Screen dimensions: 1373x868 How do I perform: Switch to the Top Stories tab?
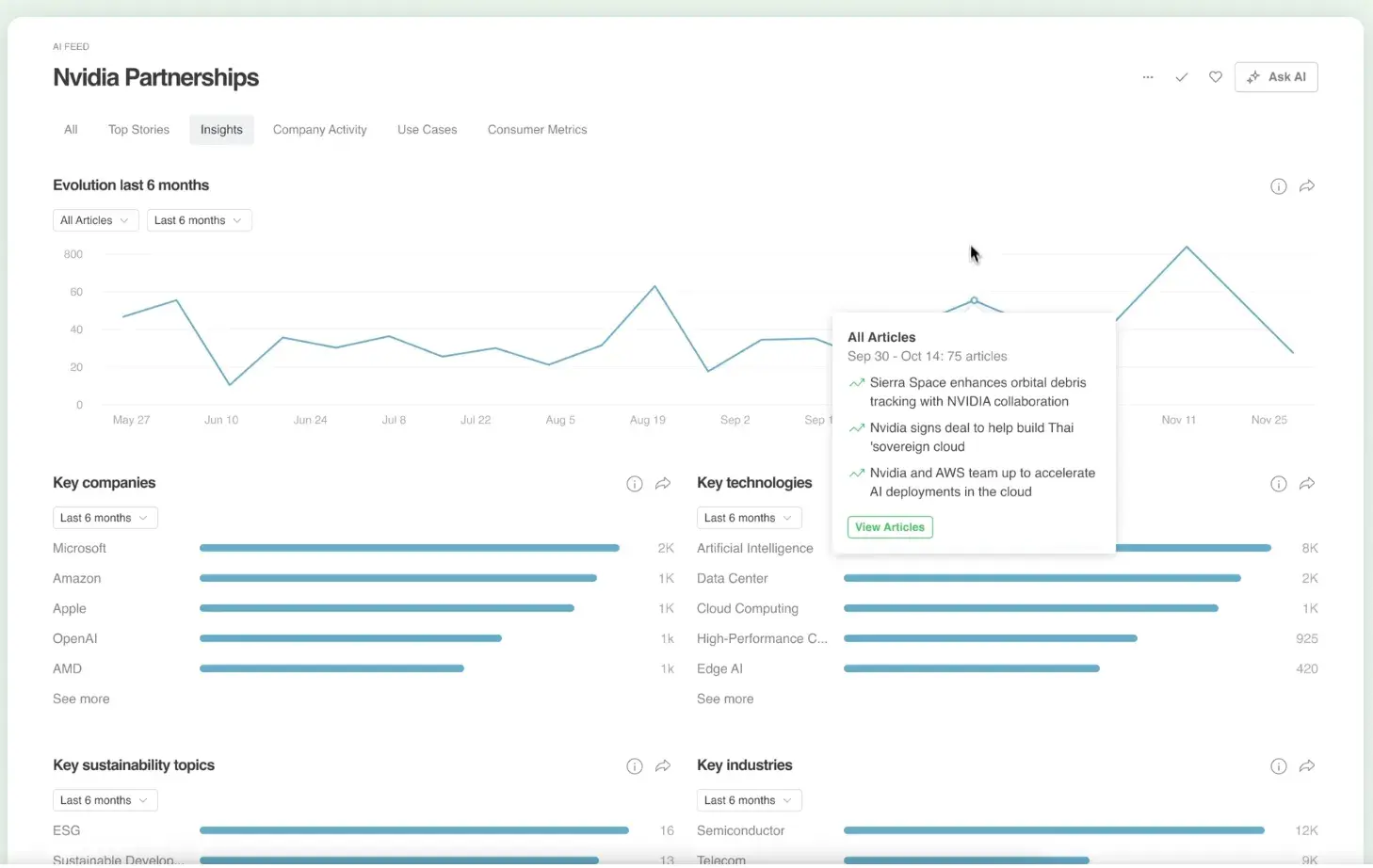[138, 130]
